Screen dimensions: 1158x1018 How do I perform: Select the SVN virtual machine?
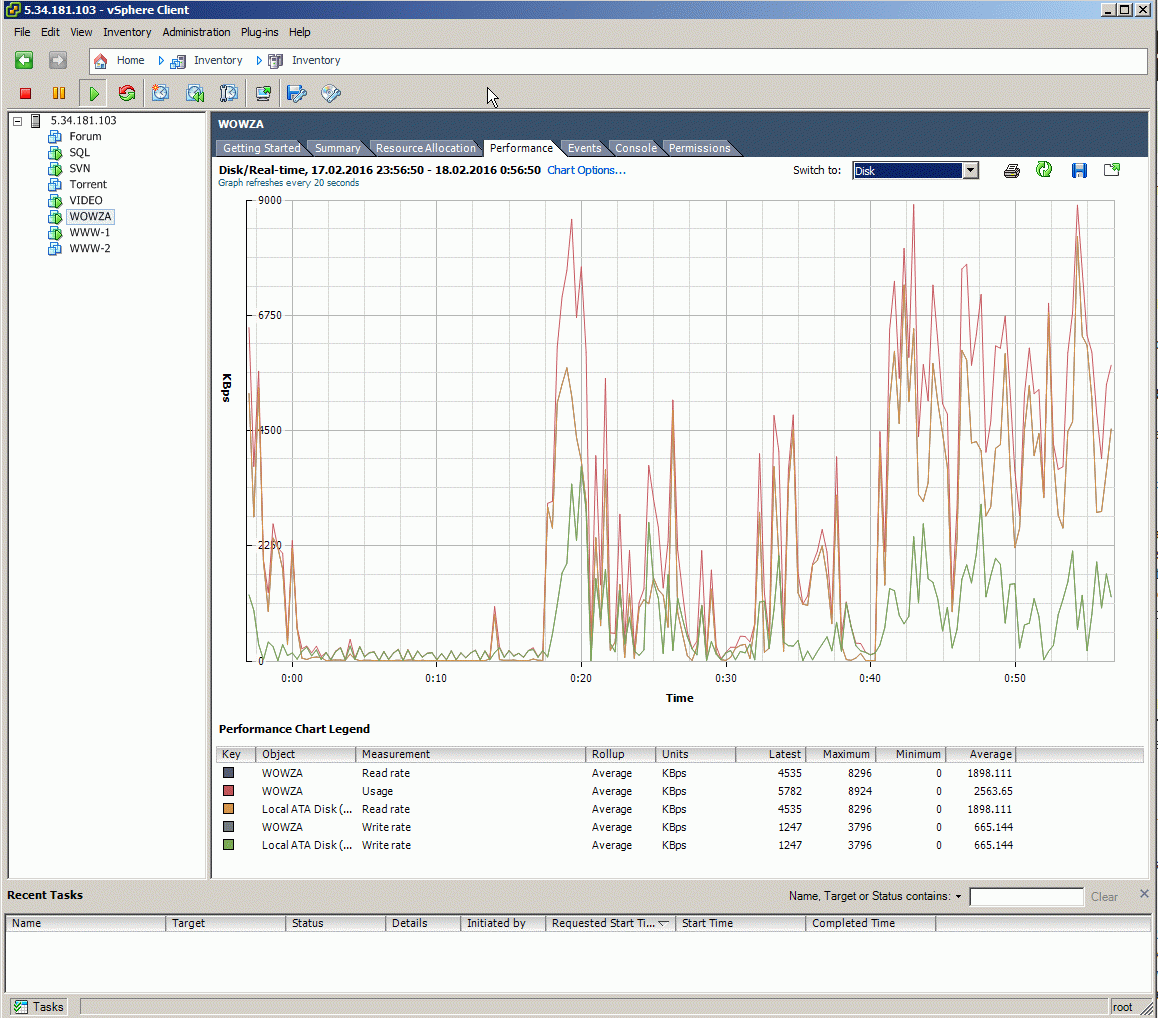tap(80, 168)
